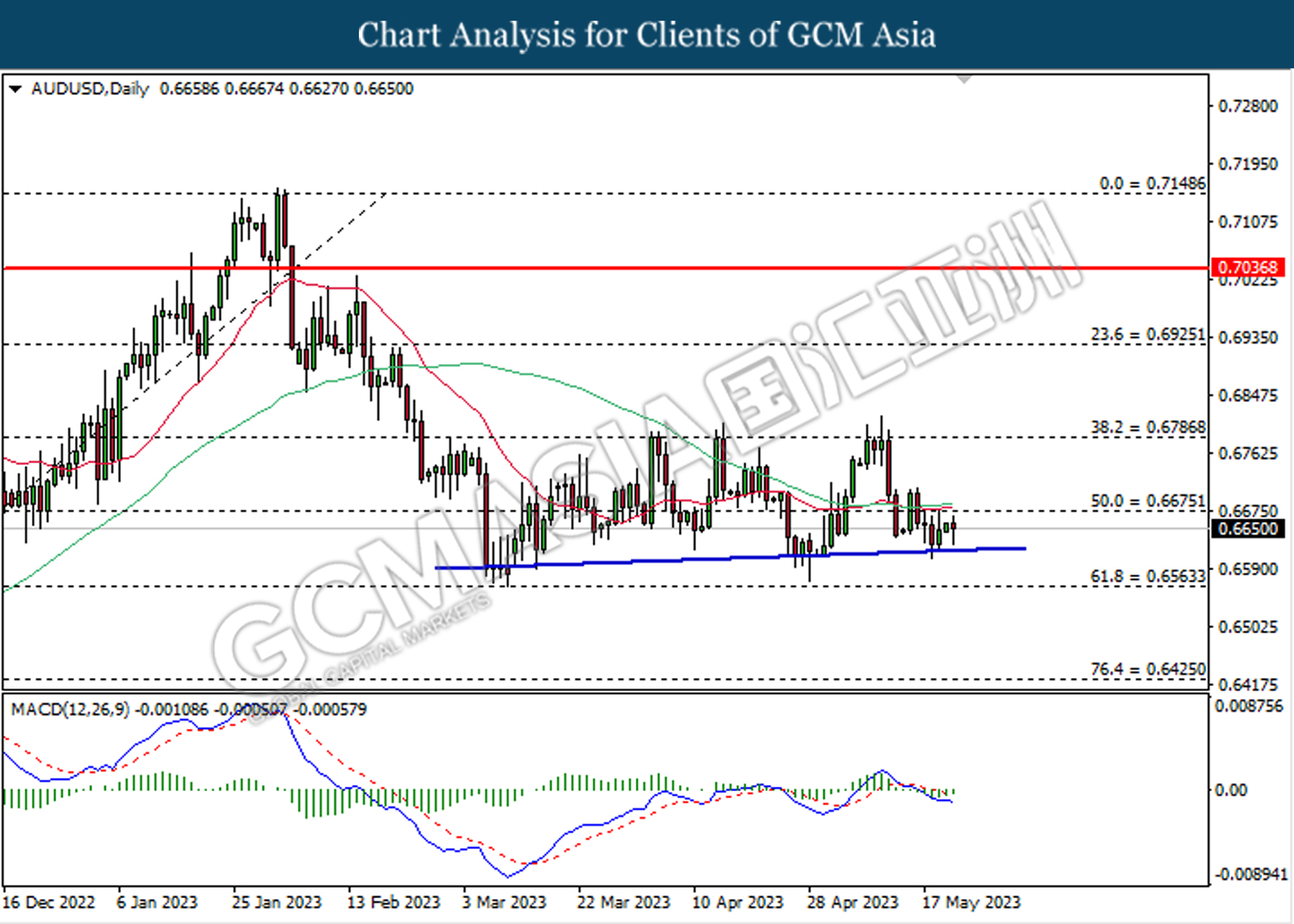This screenshot has height=924, width=1294.
Task: Click the Fibonacci label 61.8 = 0.65633
Action: tap(1148, 576)
